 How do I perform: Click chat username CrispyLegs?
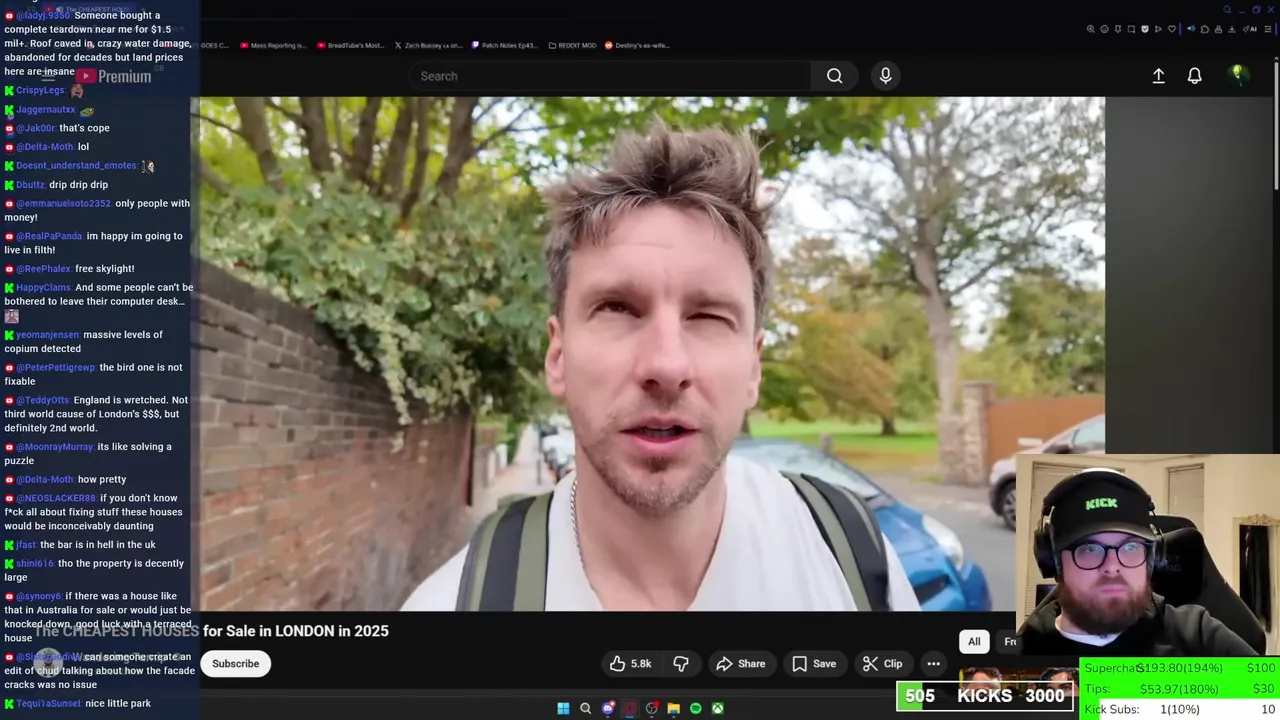point(40,90)
